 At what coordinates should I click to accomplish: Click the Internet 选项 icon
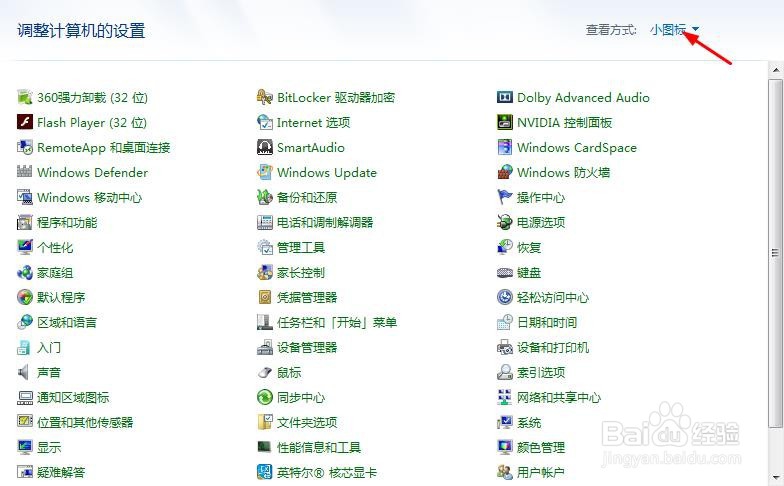coord(264,122)
